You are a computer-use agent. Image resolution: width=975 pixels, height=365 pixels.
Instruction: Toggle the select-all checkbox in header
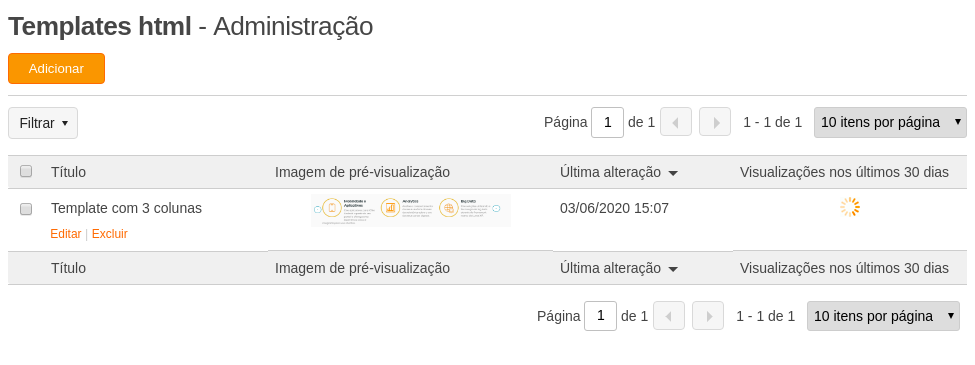(x=26, y=171)
